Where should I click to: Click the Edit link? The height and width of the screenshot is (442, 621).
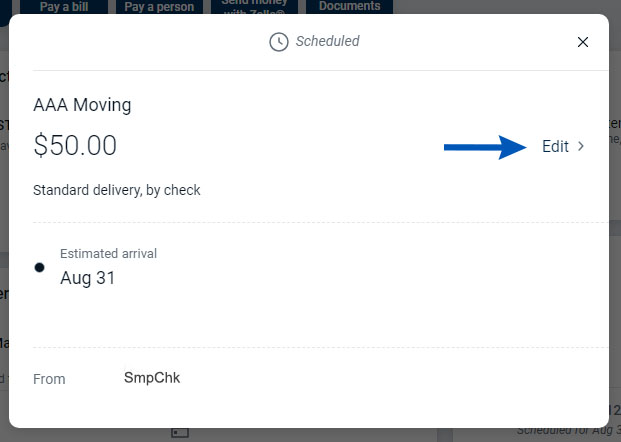555,146
